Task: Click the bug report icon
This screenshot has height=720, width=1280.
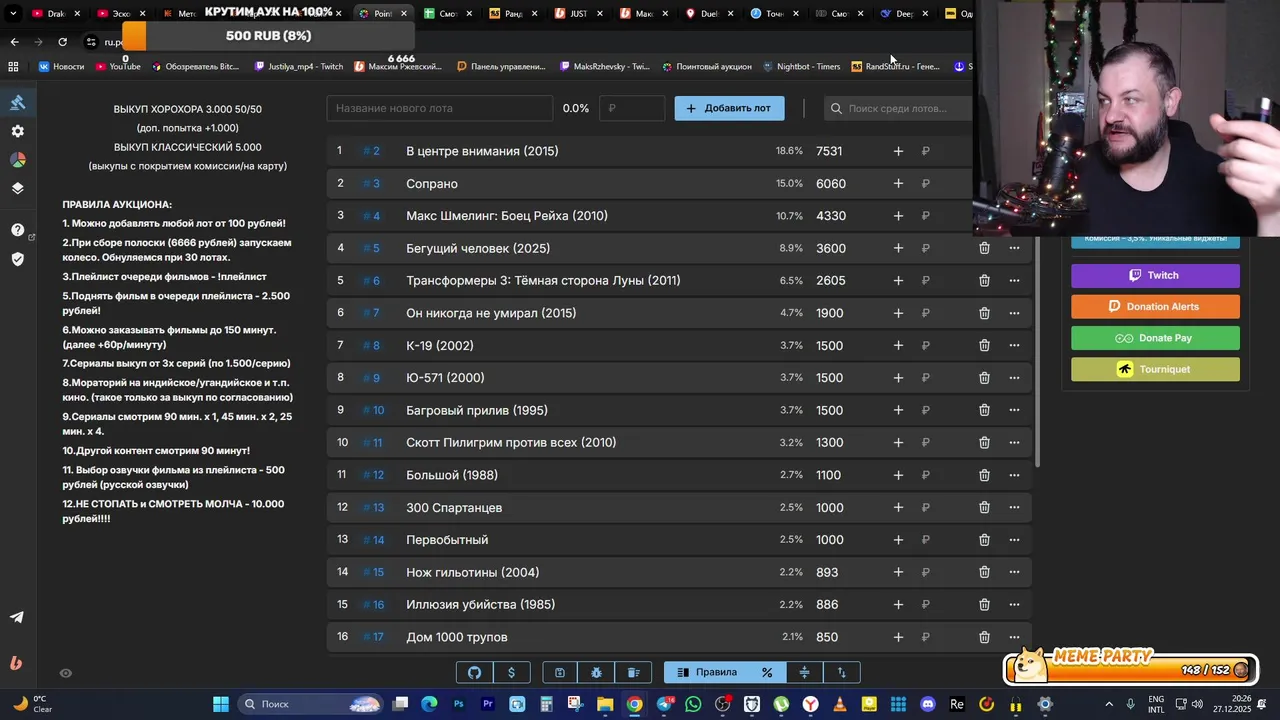Action: (597, 672)
